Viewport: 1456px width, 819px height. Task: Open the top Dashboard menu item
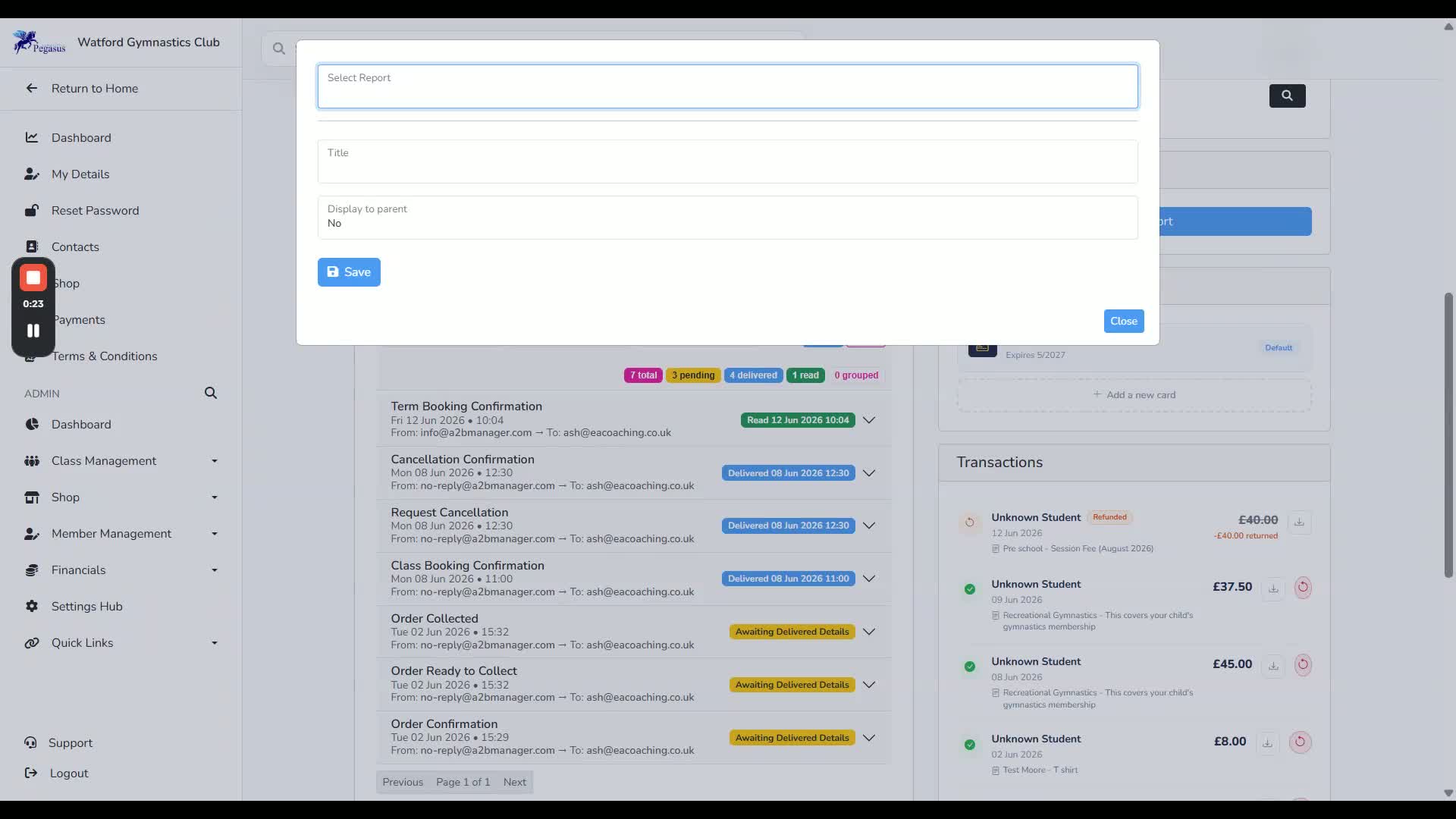81,138
